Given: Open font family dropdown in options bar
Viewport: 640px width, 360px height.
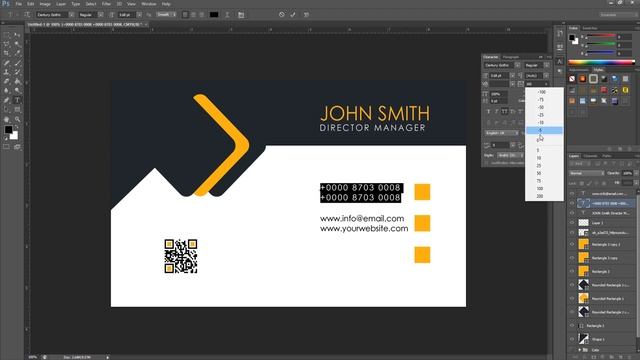Looking at the screenshot, I should point(71,15).
